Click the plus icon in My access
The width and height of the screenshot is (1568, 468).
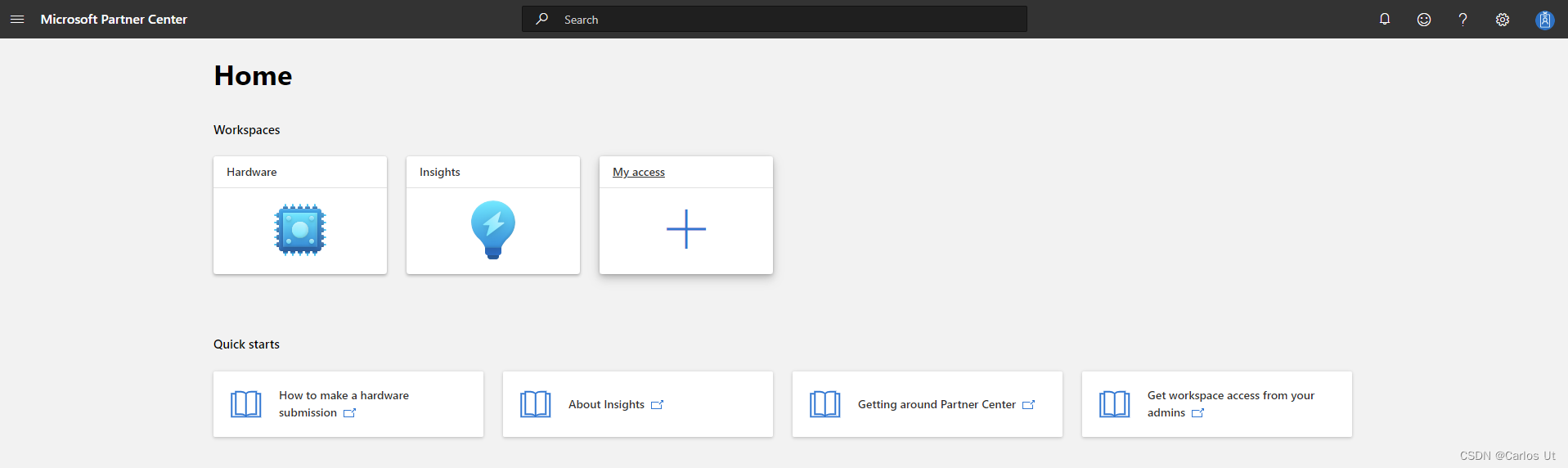tap(686, 229)
